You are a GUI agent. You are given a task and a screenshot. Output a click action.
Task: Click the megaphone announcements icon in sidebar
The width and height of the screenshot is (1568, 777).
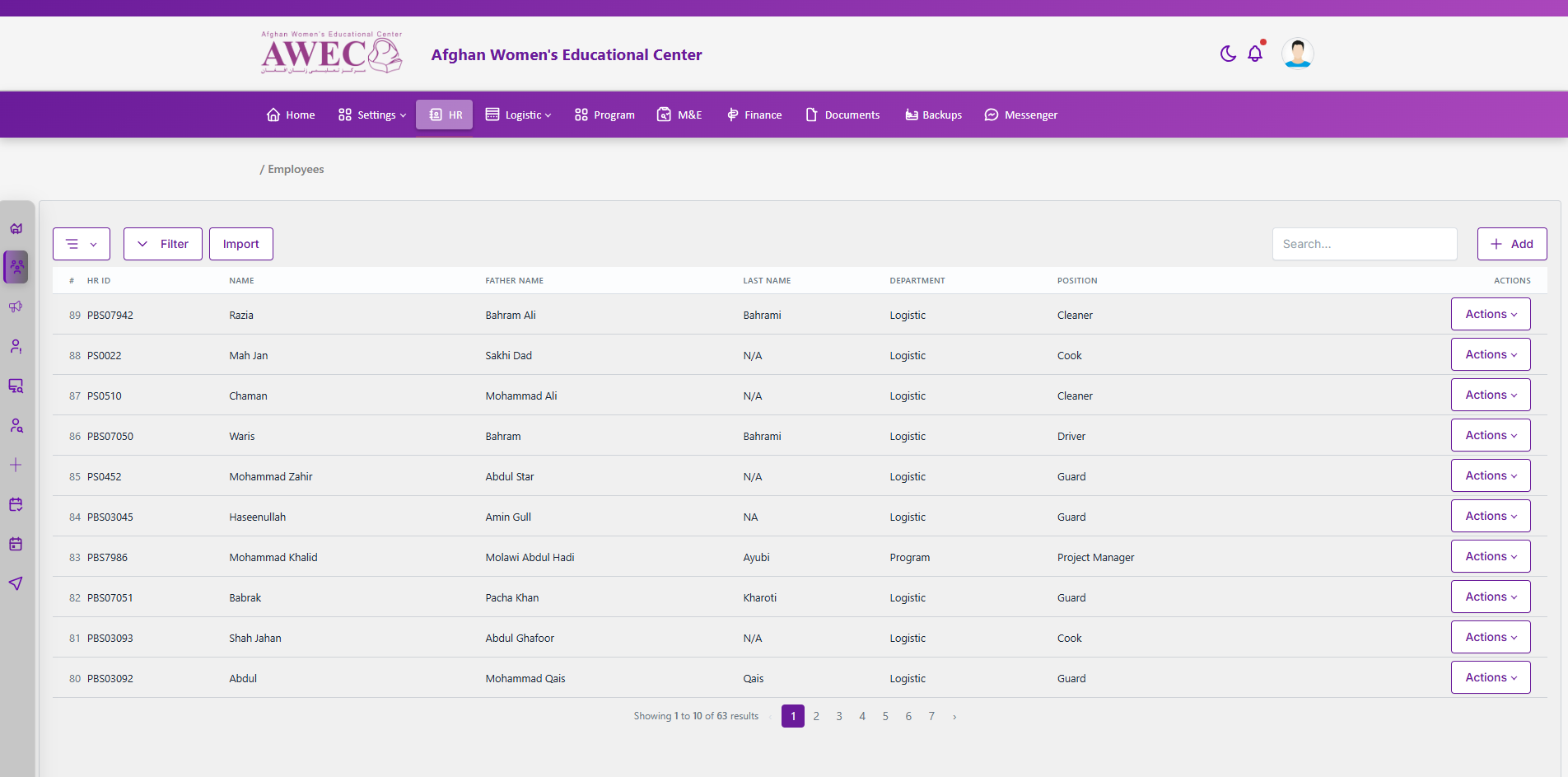pos(16,307)
